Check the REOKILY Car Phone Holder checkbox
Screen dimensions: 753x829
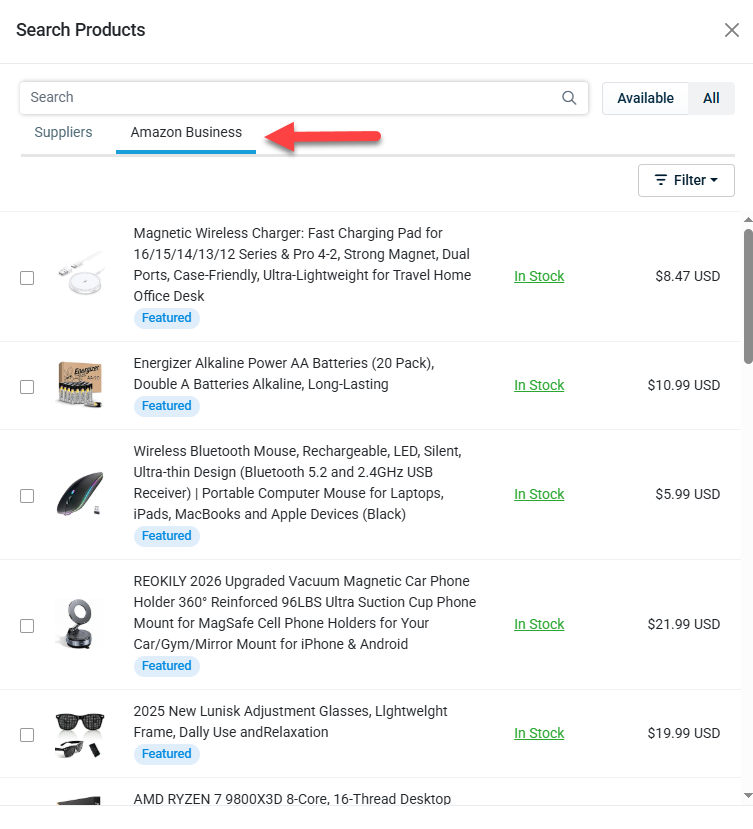pyautogui.click(x=27, y=626)
